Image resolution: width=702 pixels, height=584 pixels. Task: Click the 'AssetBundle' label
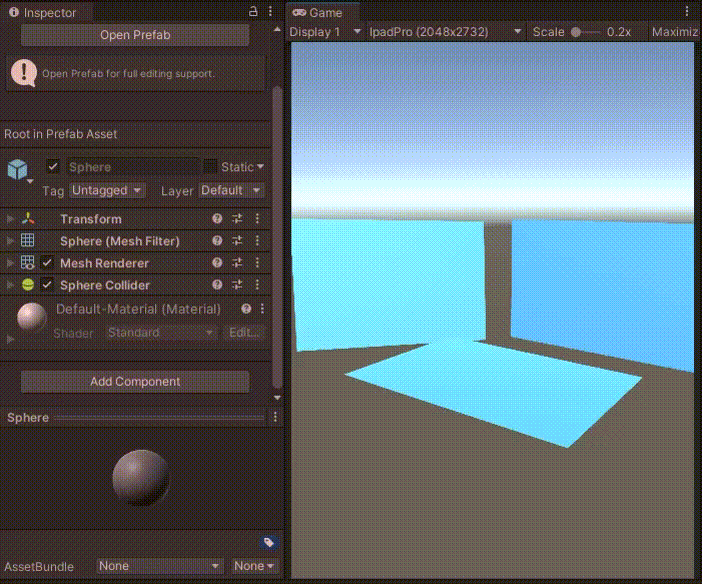[x=39, y=567]
